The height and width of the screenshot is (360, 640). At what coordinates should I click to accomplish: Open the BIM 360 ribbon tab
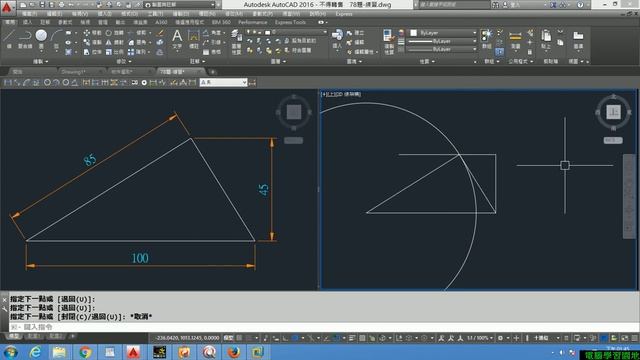(x=221, y=22)
